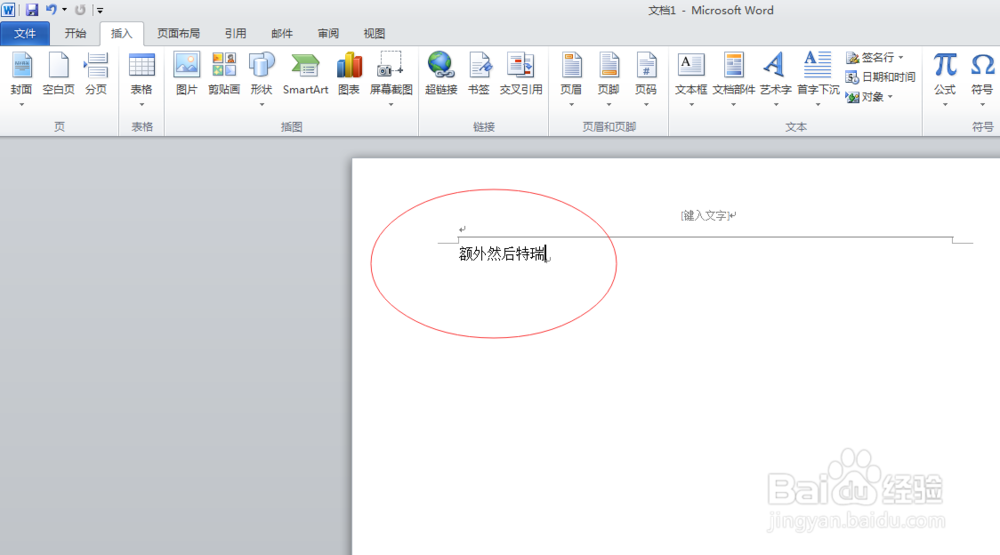The width and height of the screenshot is (1000, 555).
Task: Insert WordArt (艺术字)
Action: point(776,73)
